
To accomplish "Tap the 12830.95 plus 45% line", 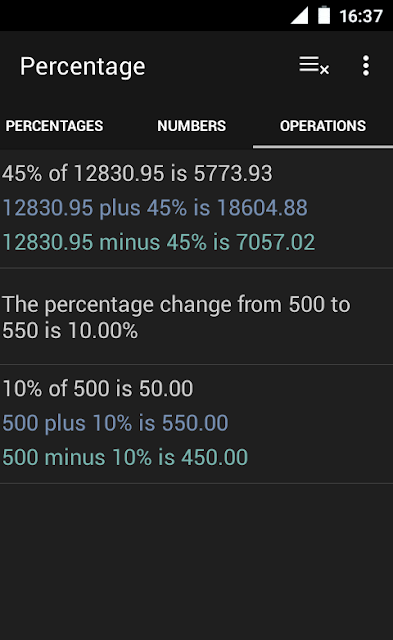I will tap(155, 207).
